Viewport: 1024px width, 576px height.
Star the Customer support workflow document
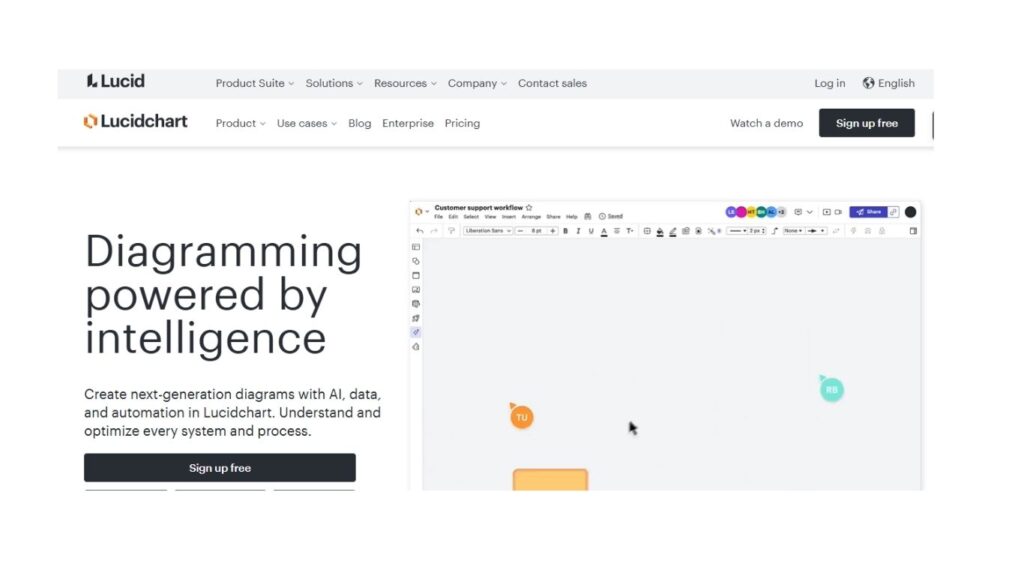tap(529, 208)
